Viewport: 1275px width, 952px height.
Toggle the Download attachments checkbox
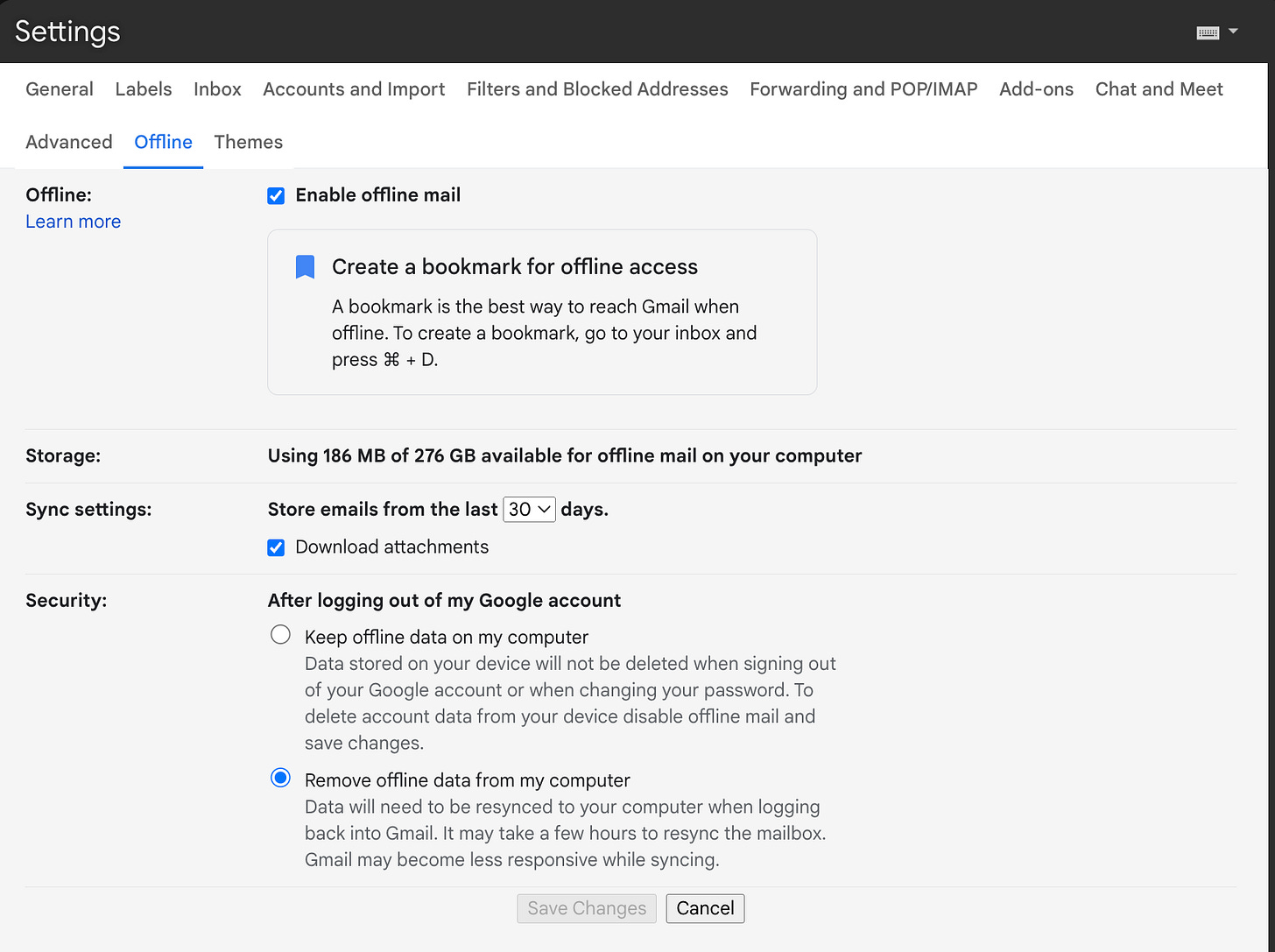click(x=276, y=548)
